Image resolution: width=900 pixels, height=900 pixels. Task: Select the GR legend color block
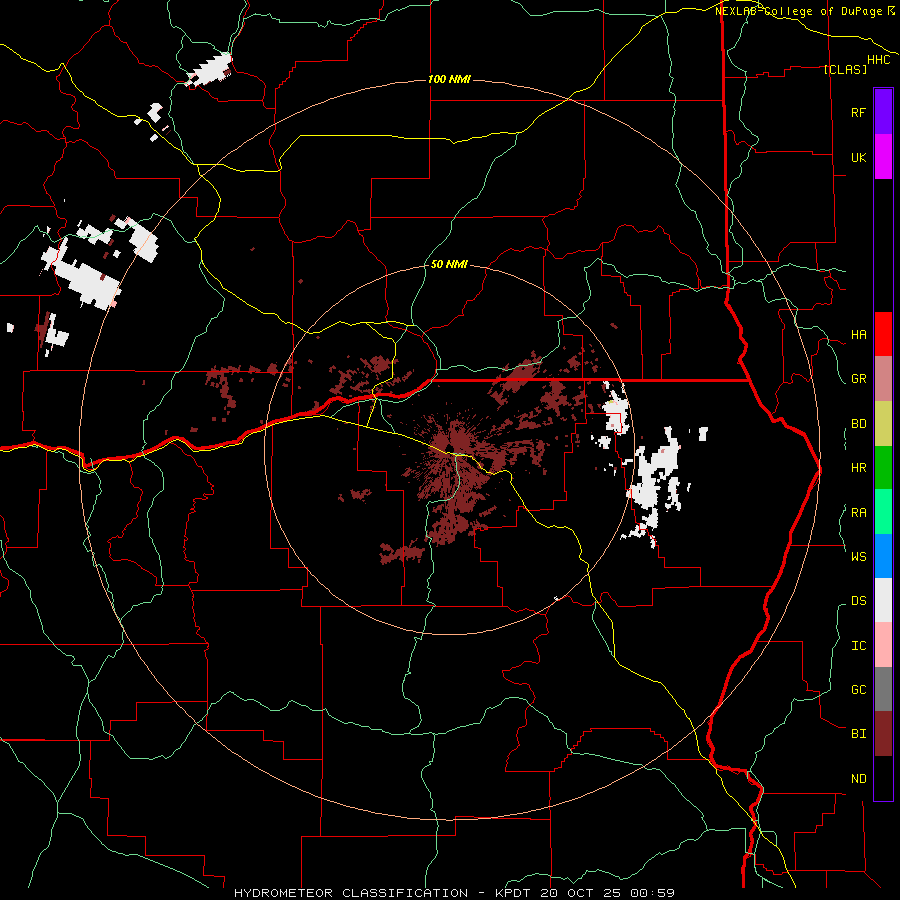(883, 378)
